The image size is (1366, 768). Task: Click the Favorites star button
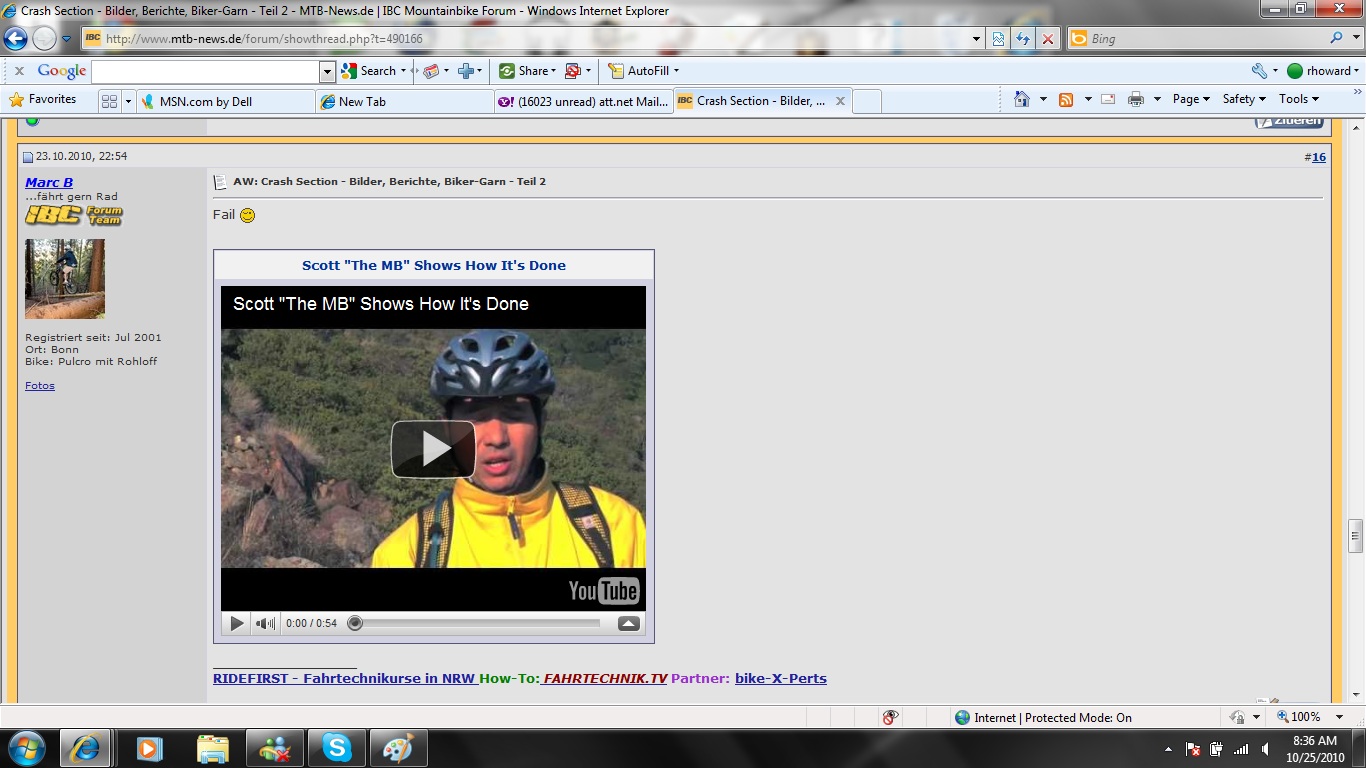[x=43, y=99]
